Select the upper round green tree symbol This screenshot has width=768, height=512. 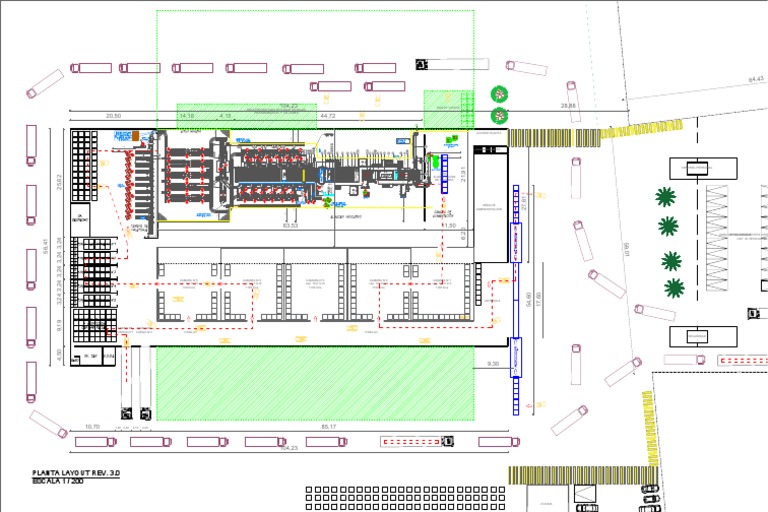tap(499, 94)
